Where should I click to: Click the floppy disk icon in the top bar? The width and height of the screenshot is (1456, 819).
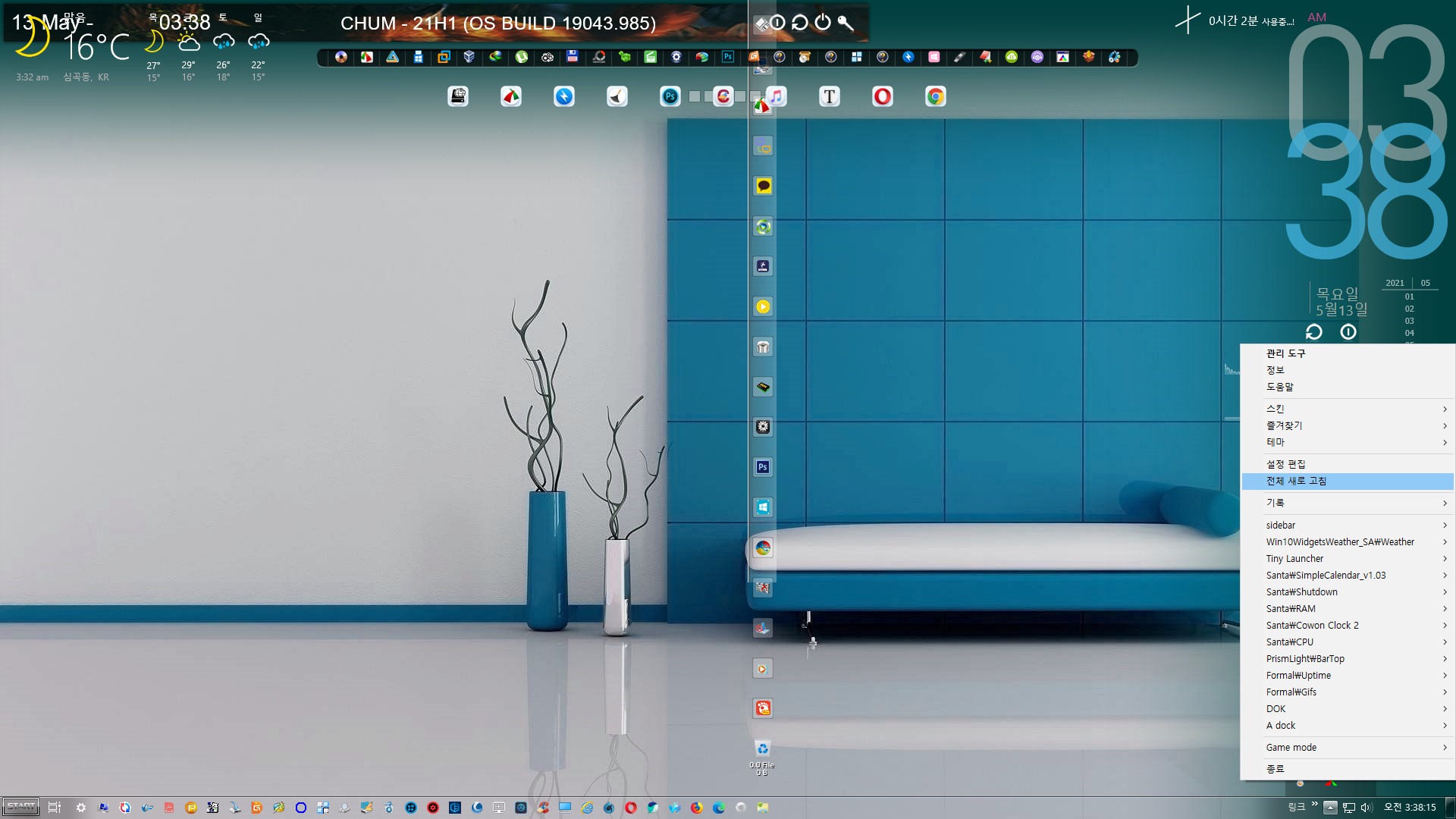pos(573,57)
